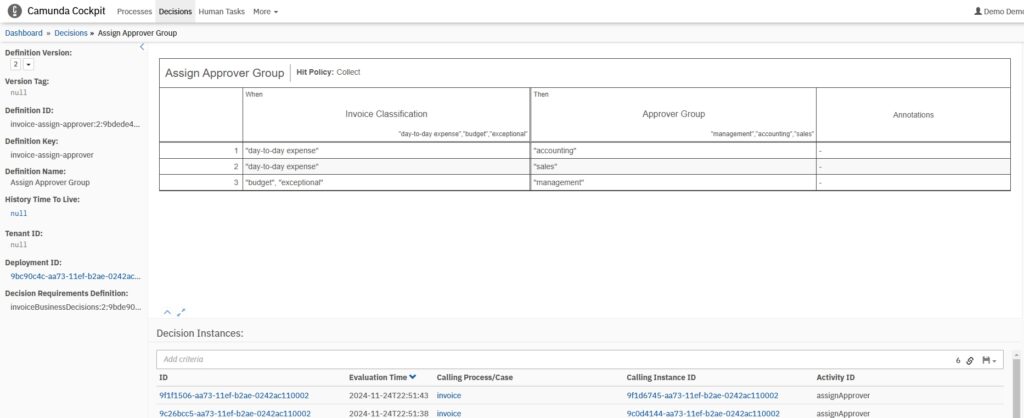Click Assign Approver Group table title
The height and width of the screenshot is (418, 1024).
pyautogui.click(x=224, y=73)
